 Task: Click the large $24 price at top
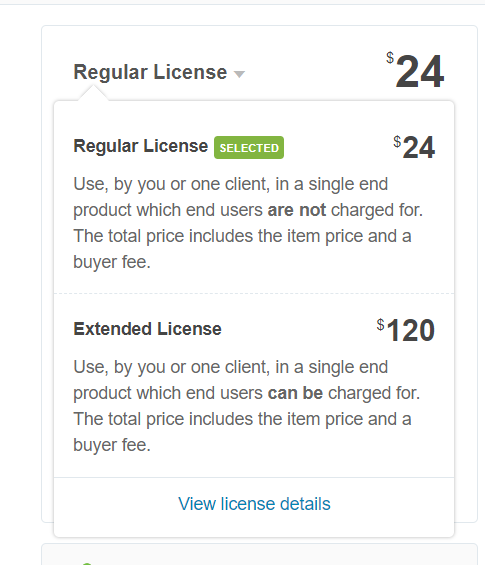click(x=415, y=71)
